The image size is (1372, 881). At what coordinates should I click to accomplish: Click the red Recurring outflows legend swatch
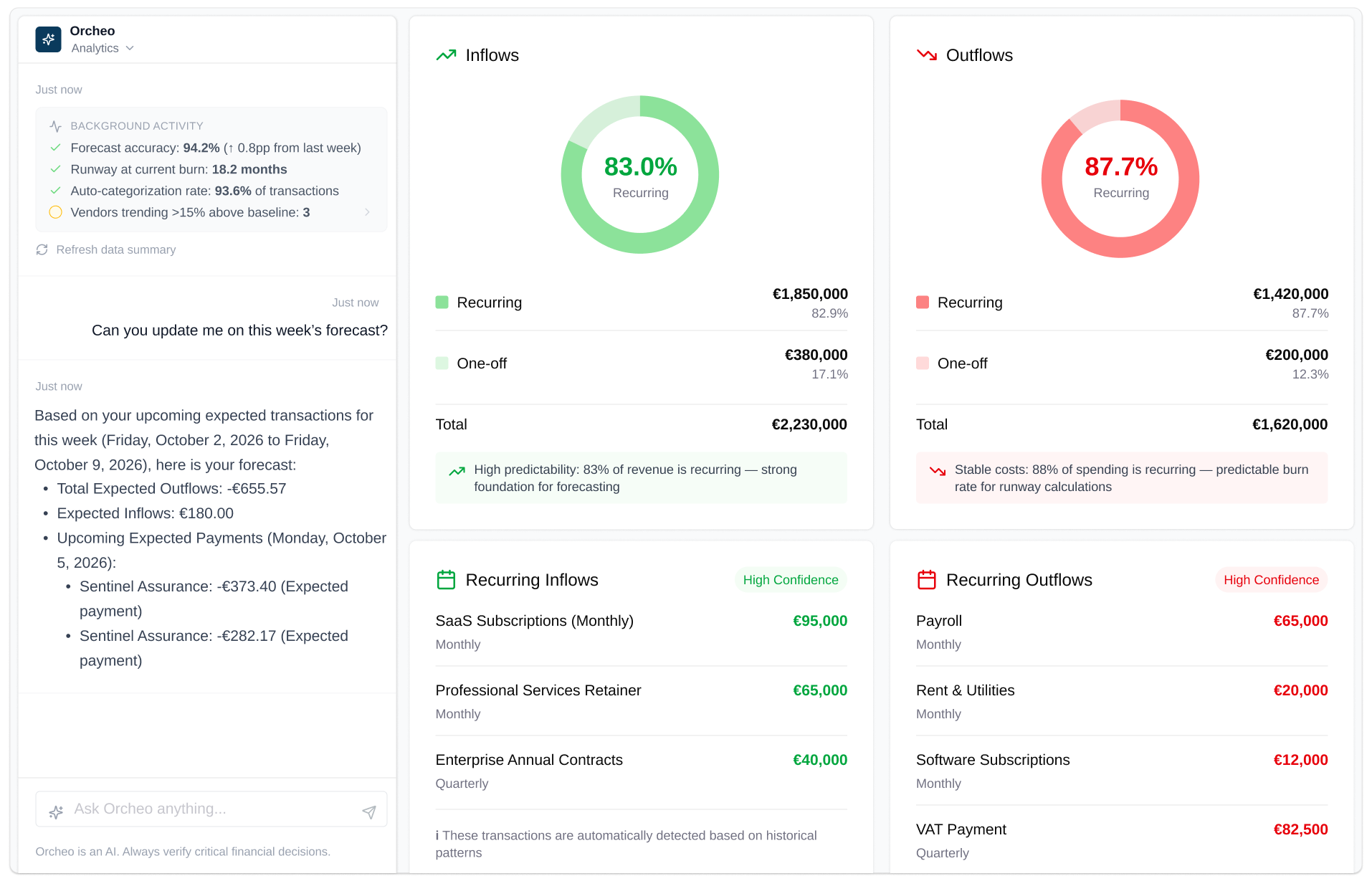(923, 303)
